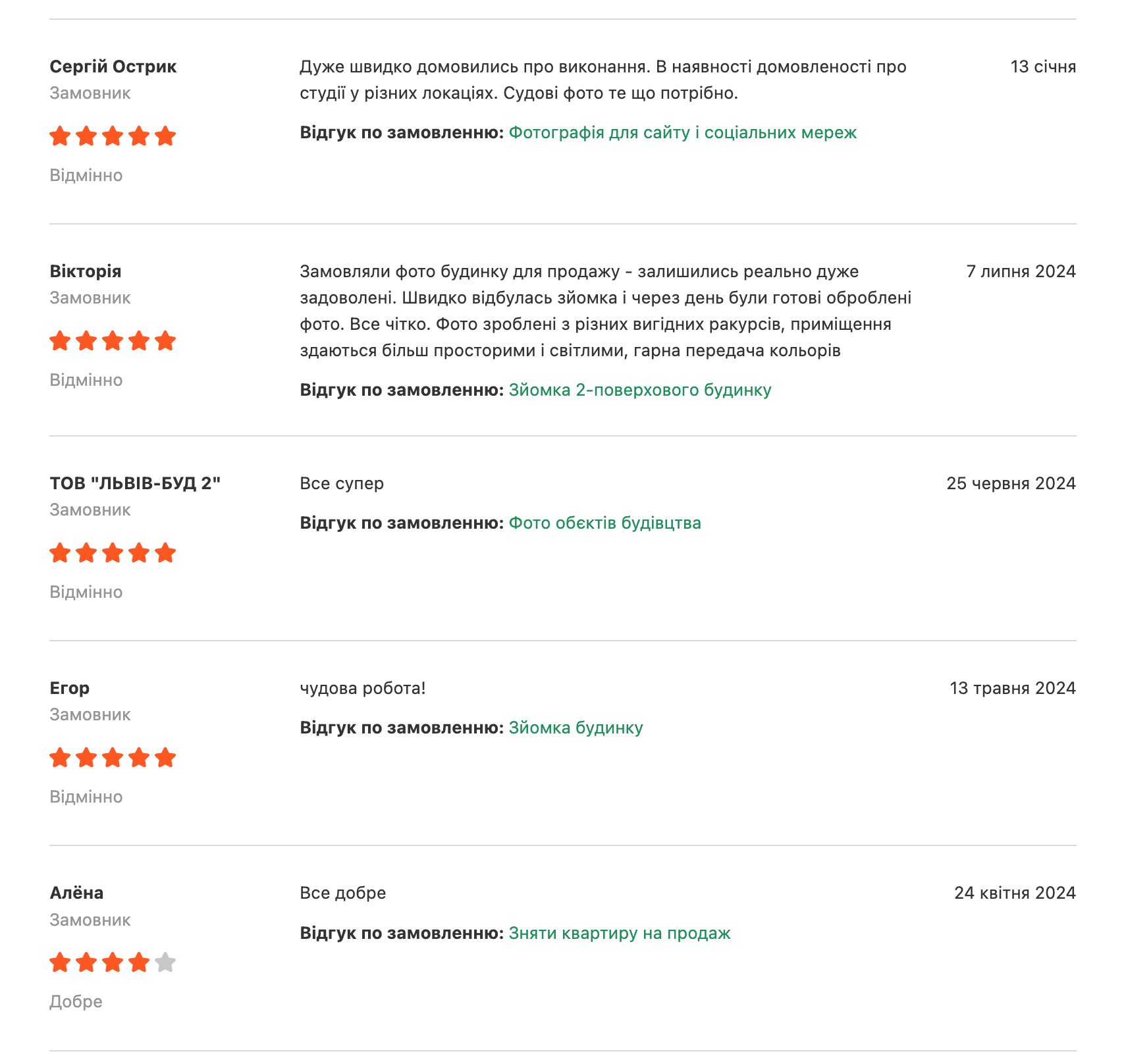The height and width of the screenshot is (1064, 1126).
Task: Click the third star in Вікторія's rating
Action: coord(113,341)
